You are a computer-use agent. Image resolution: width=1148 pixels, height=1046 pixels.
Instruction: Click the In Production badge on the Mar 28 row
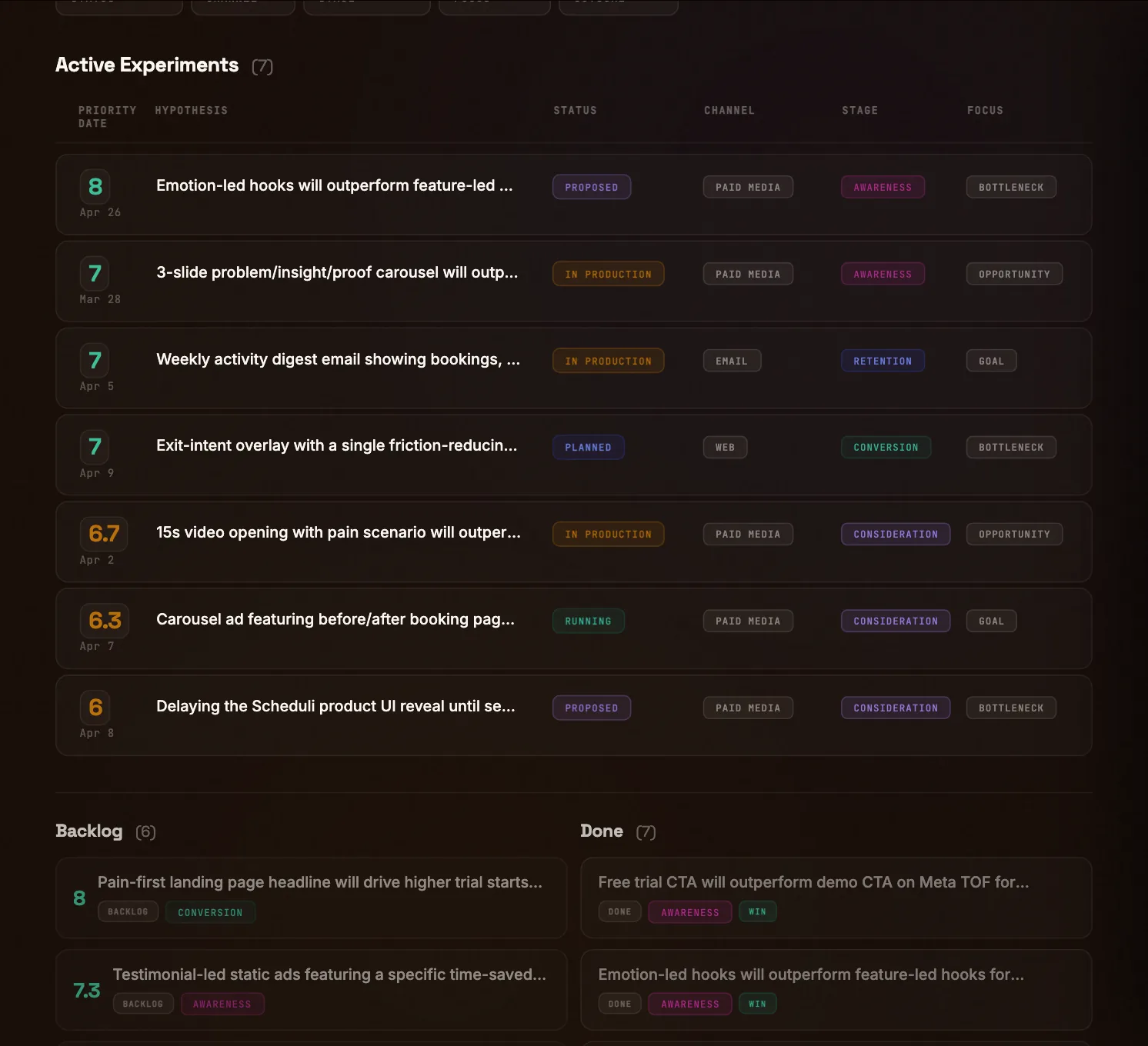[608, 274]
